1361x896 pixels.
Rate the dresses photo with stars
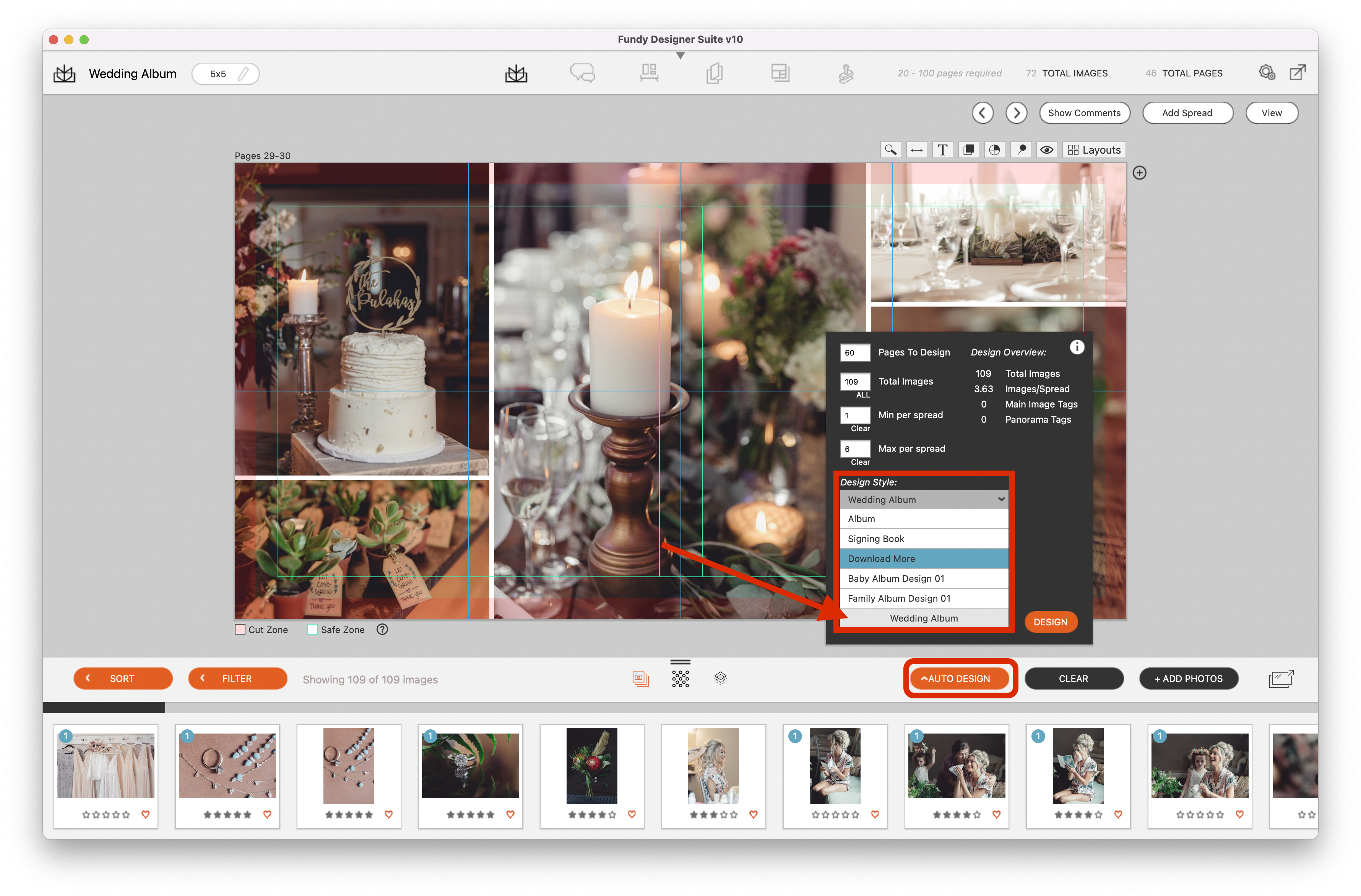(106, 814)
